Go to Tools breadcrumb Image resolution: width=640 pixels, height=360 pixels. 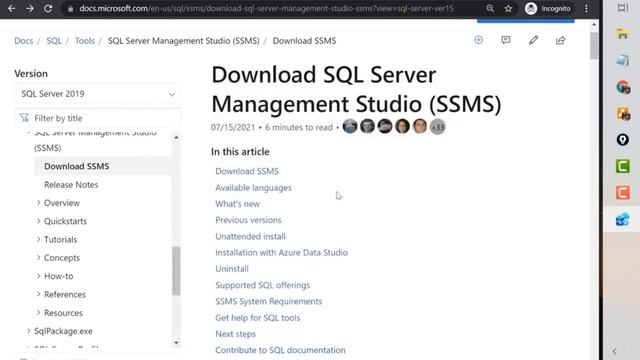pos(84,41)
